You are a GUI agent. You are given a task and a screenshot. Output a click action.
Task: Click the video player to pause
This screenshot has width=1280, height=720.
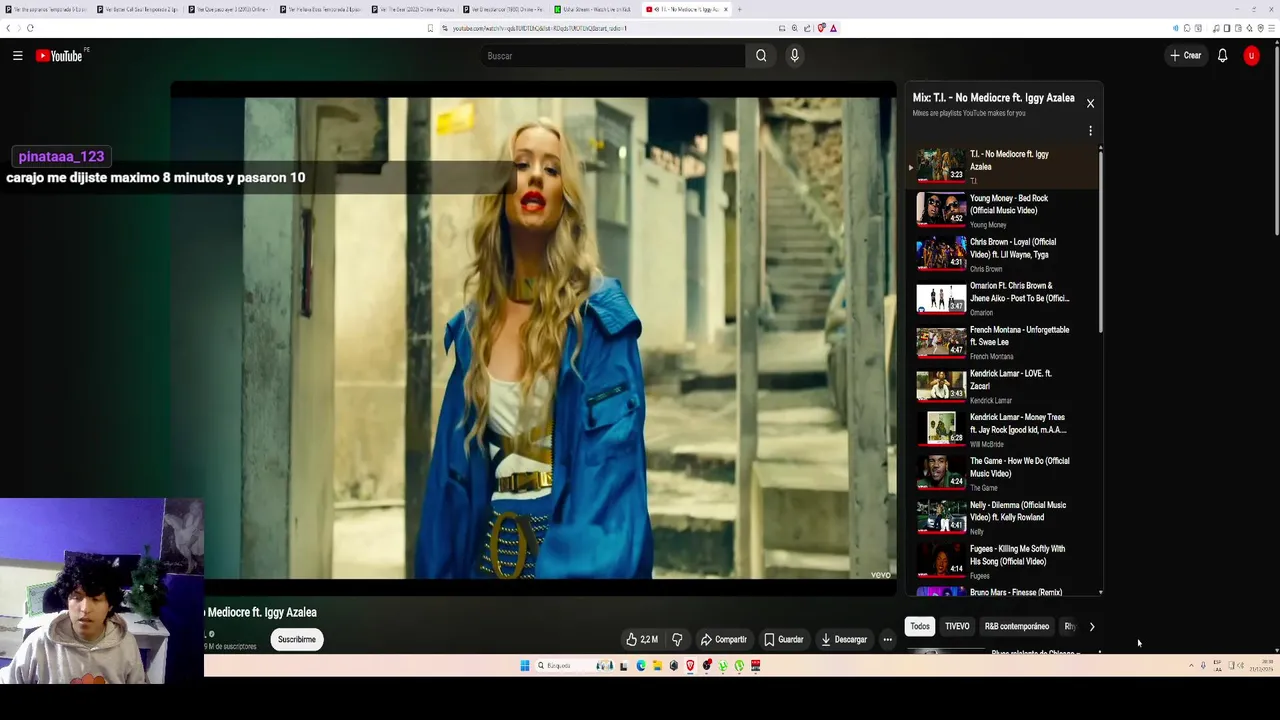pos(533,337)
